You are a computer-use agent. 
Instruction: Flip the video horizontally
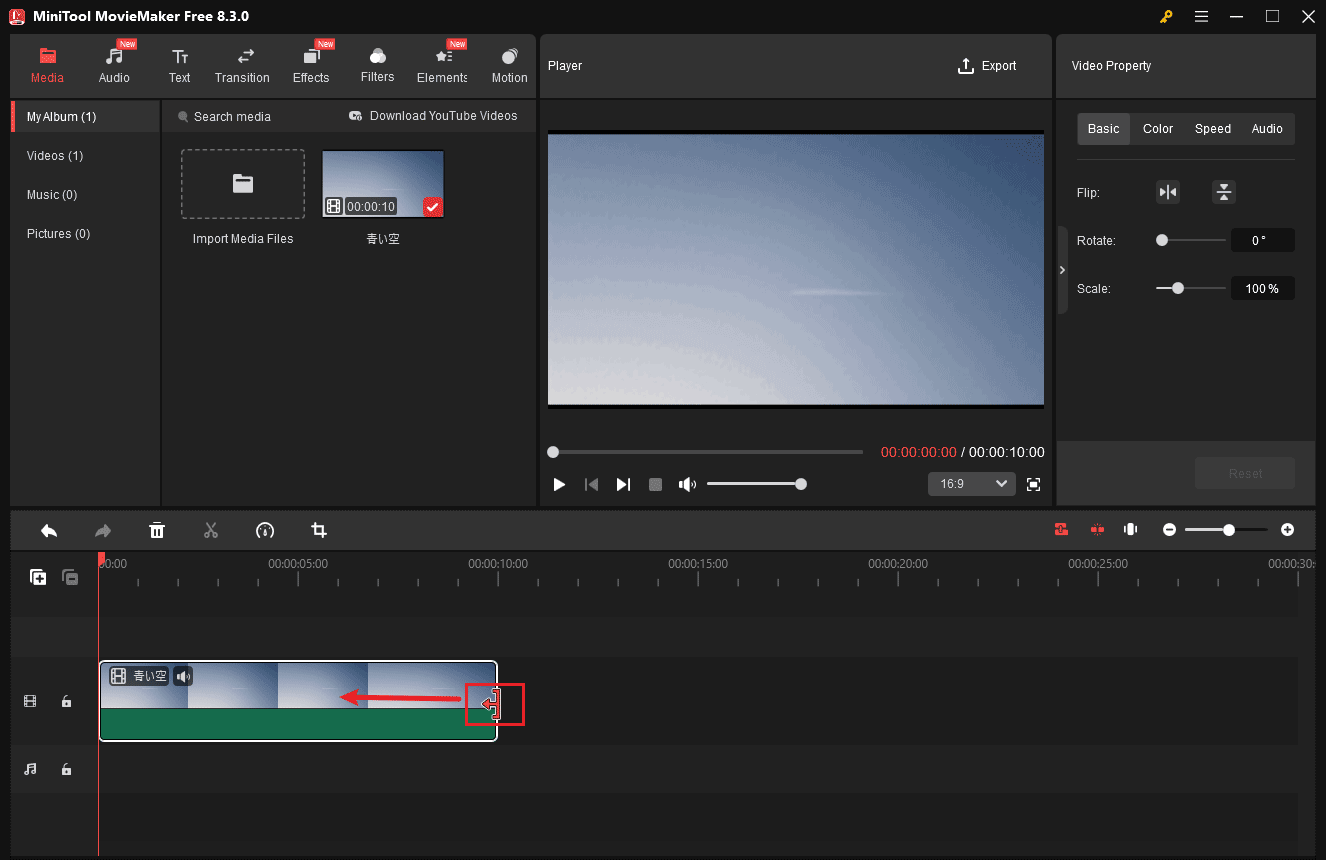[x=1168, y=192]
